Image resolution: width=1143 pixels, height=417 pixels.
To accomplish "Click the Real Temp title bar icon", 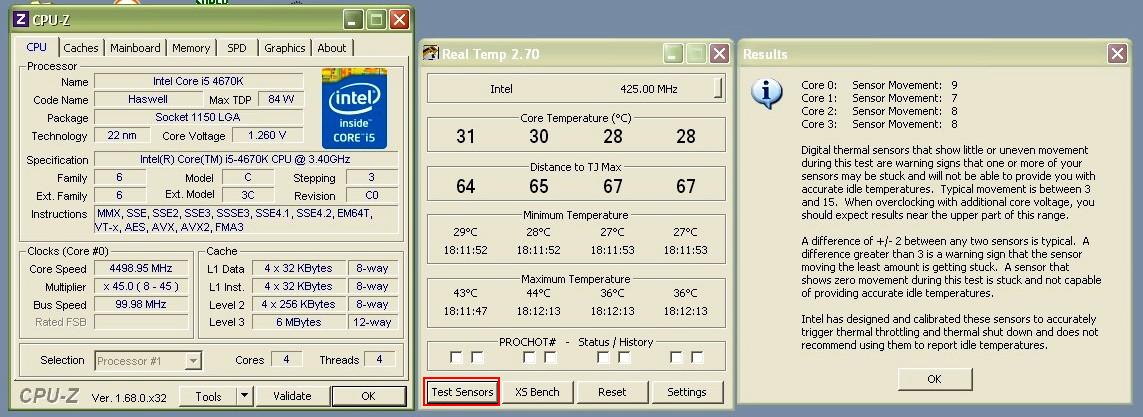I will [x=432, y=53].
